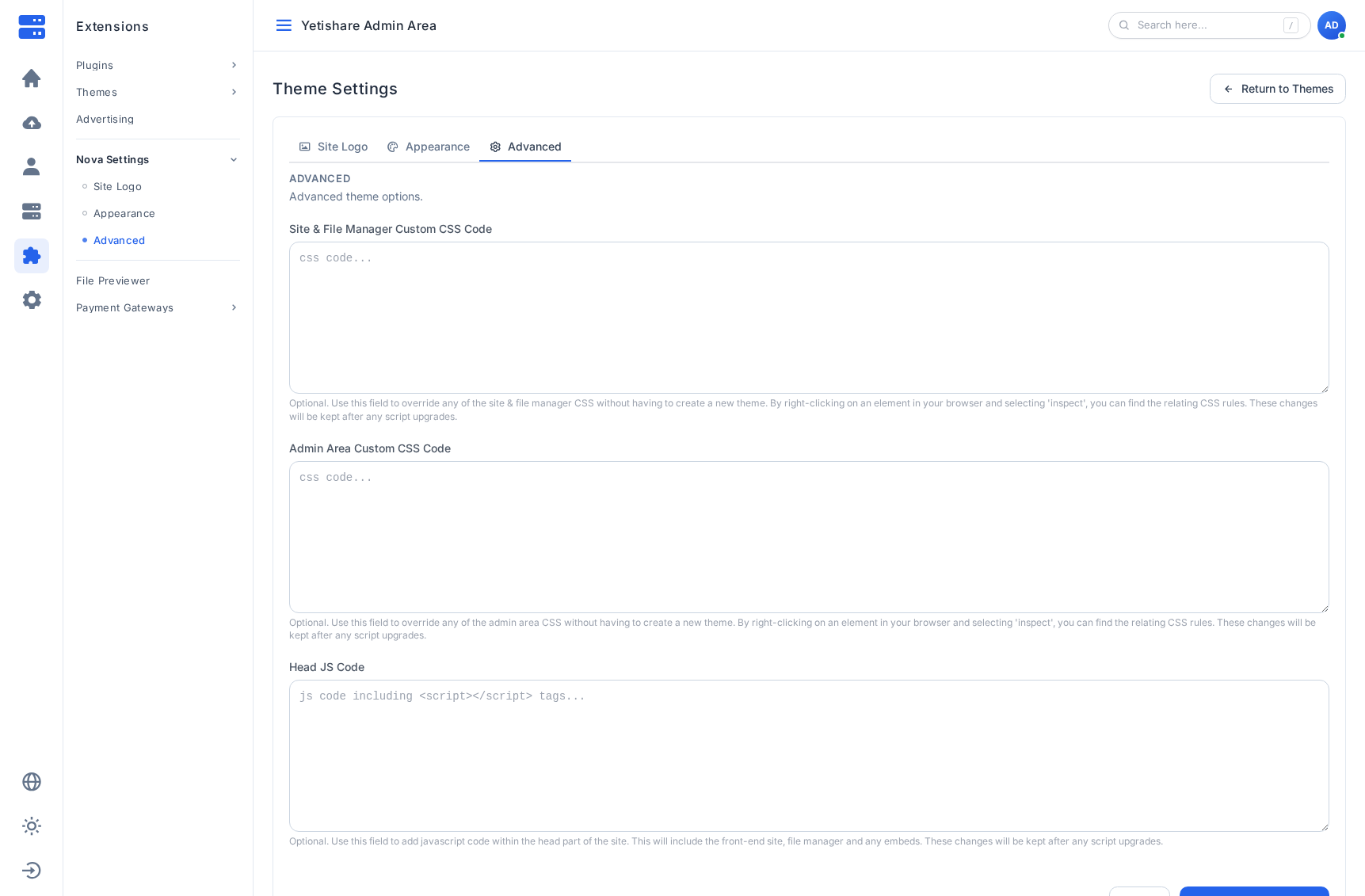Open Advertising in the Extensions menu
This screenshot has height=896, width=1365.
coord(158,119)
